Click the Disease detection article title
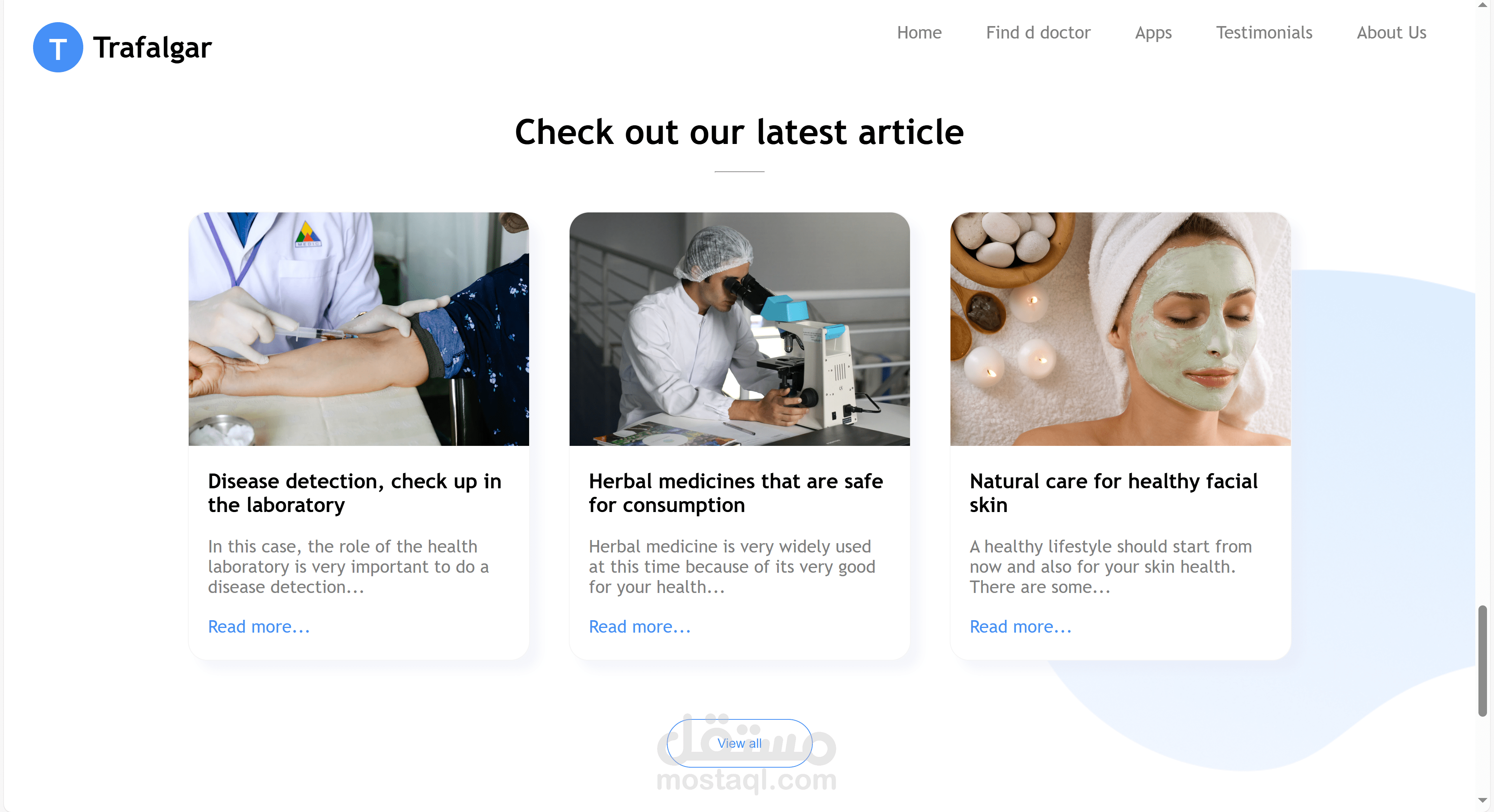The image size is (1494, 812). (x=355, y=493)
